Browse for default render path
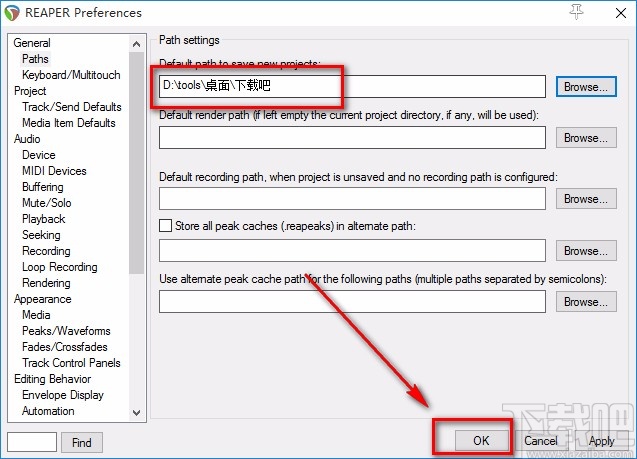 (586, 138)
